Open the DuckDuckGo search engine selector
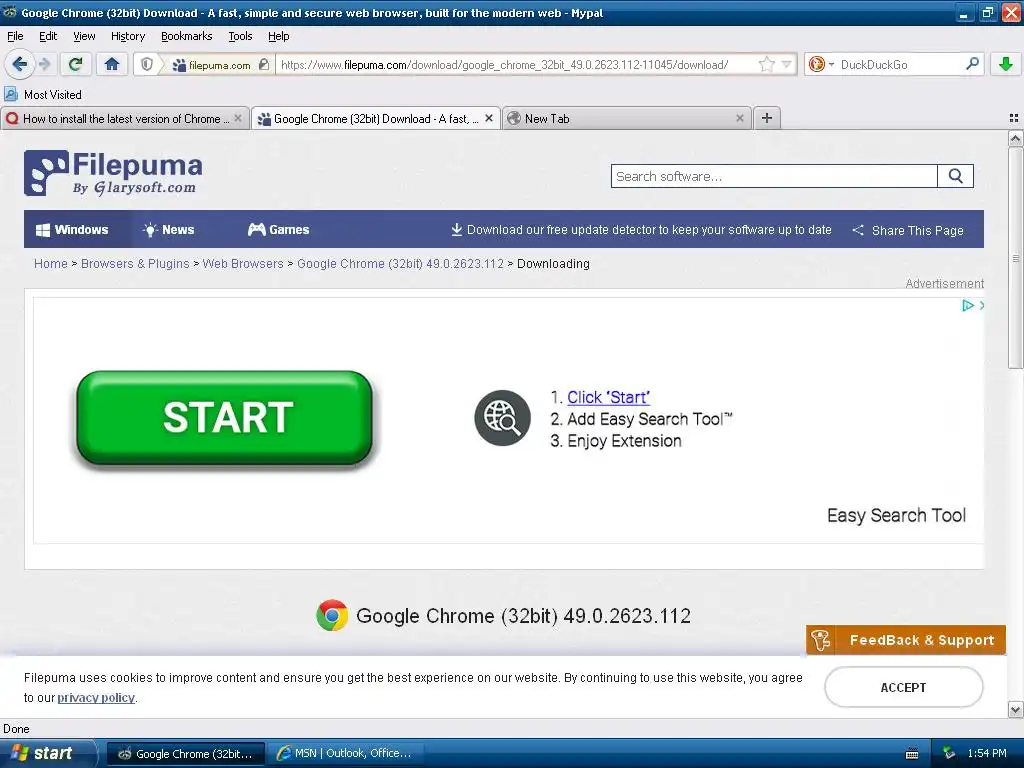 click(821, 64)
